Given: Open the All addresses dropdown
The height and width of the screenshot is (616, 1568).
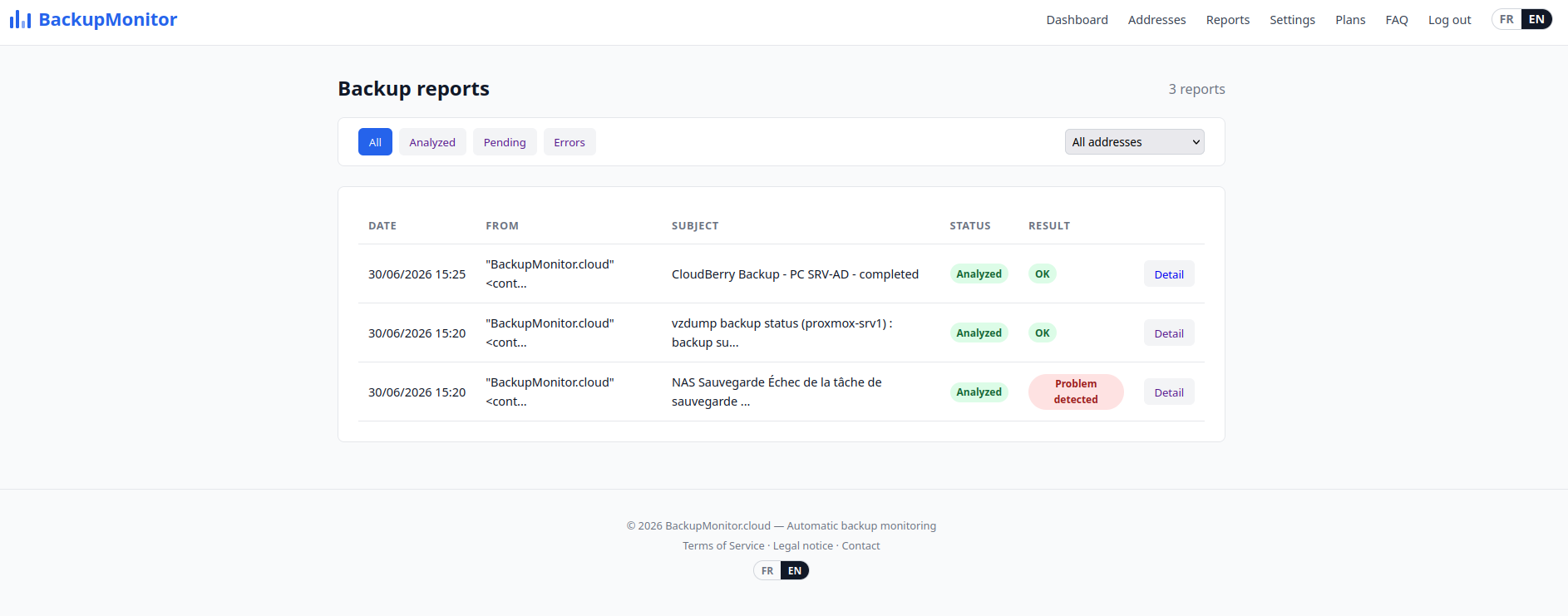Looking at the screenshot, I should point(1134,142).
